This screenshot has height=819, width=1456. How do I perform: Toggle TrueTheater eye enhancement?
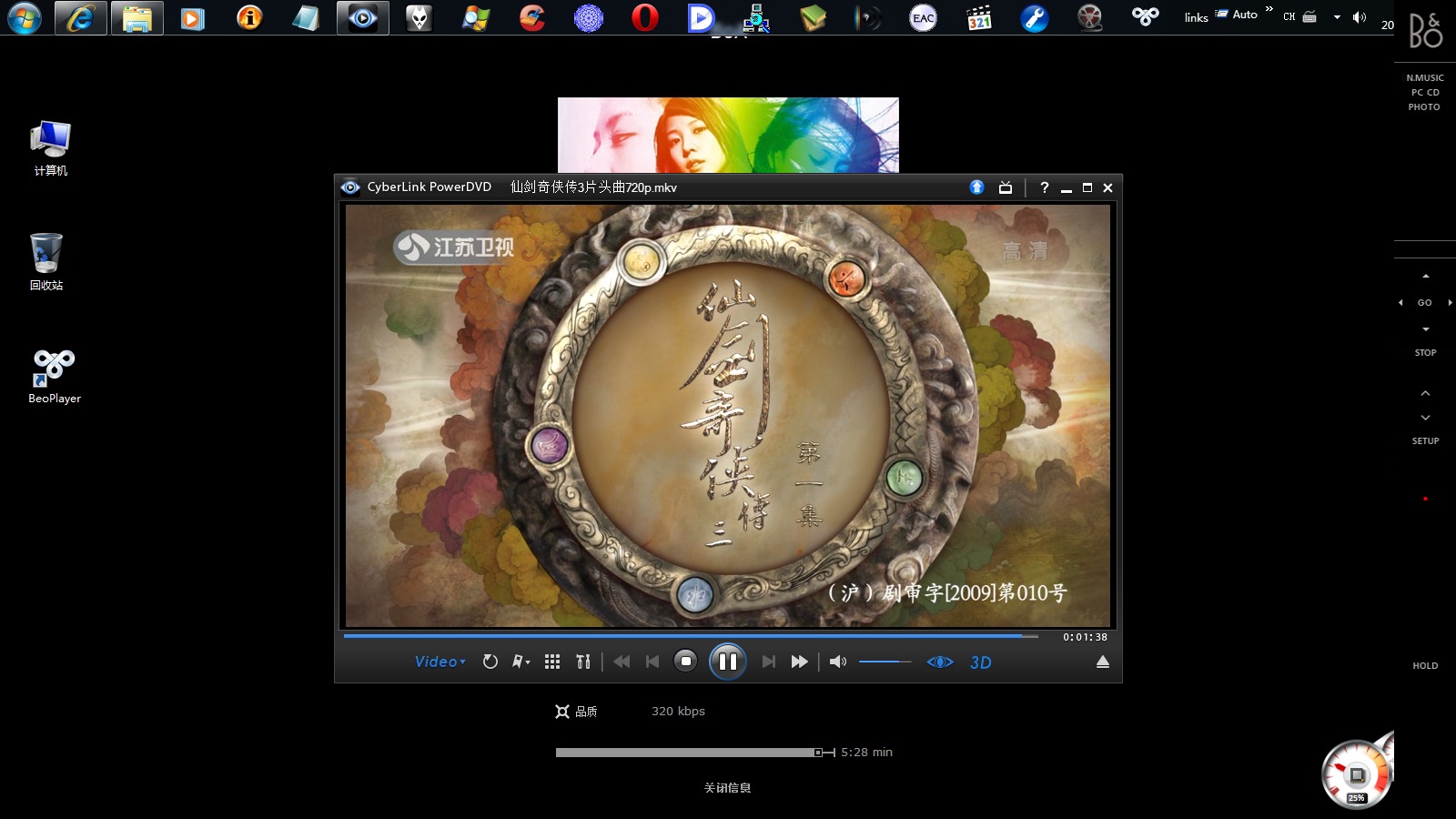pos(940,662)
